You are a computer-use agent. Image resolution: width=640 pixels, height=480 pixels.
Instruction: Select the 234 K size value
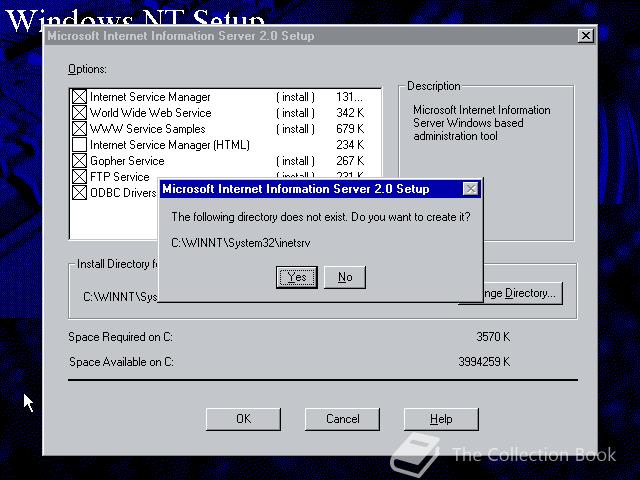350,144
